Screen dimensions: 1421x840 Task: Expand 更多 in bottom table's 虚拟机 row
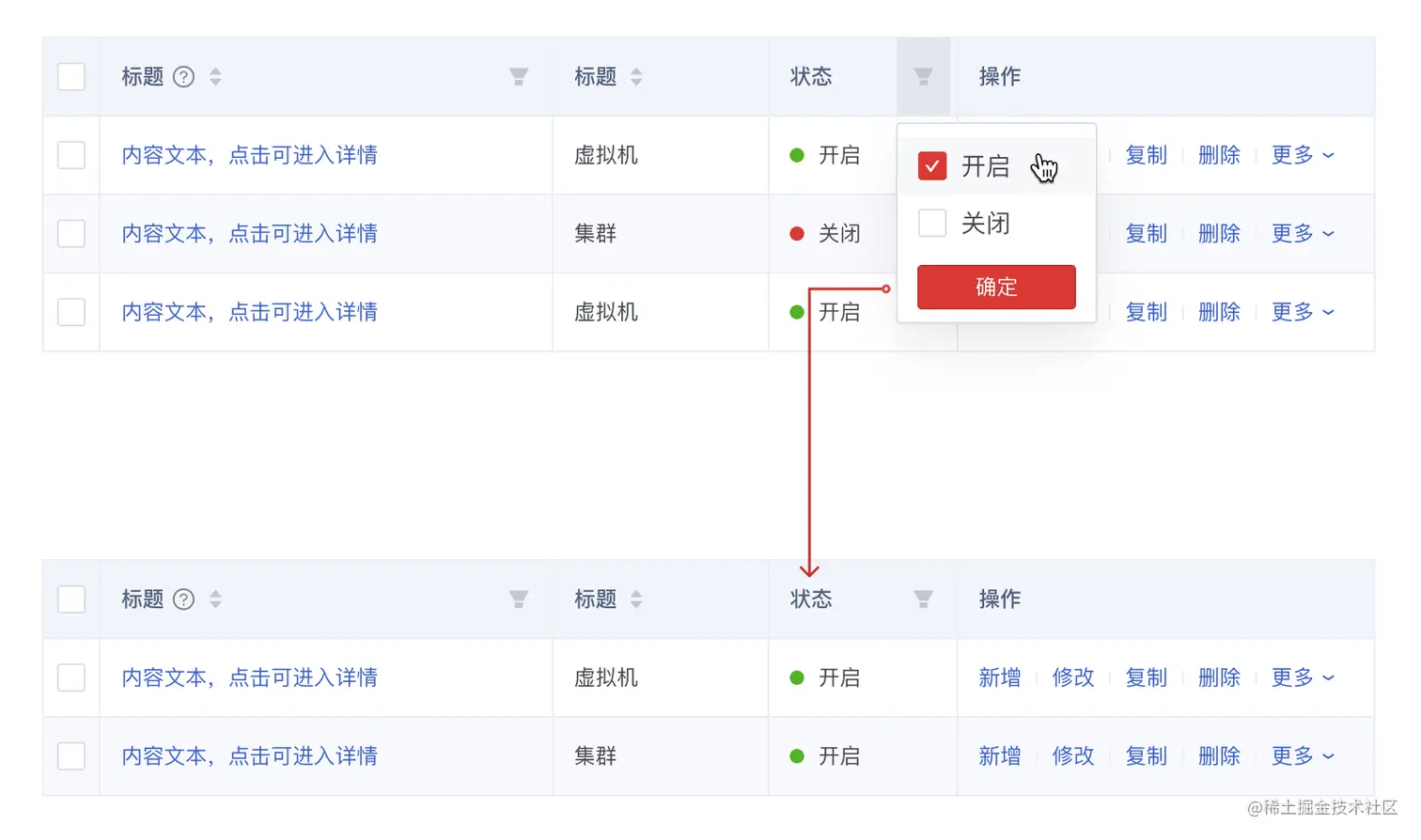[1303, 677]
